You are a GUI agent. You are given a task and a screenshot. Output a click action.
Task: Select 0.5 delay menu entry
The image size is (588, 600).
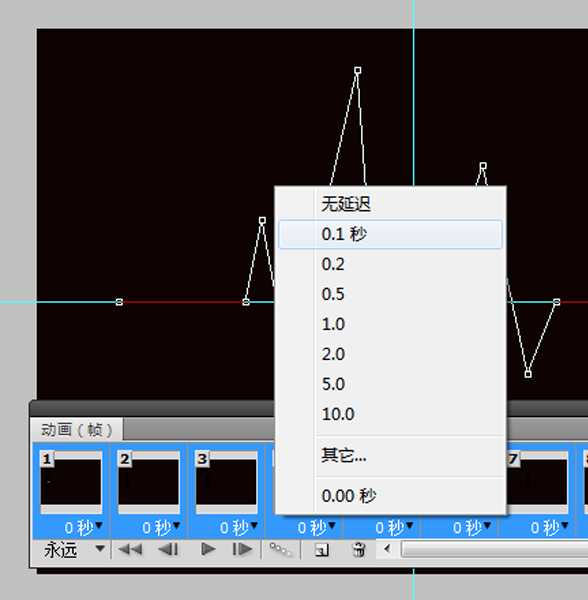(390, 294)
